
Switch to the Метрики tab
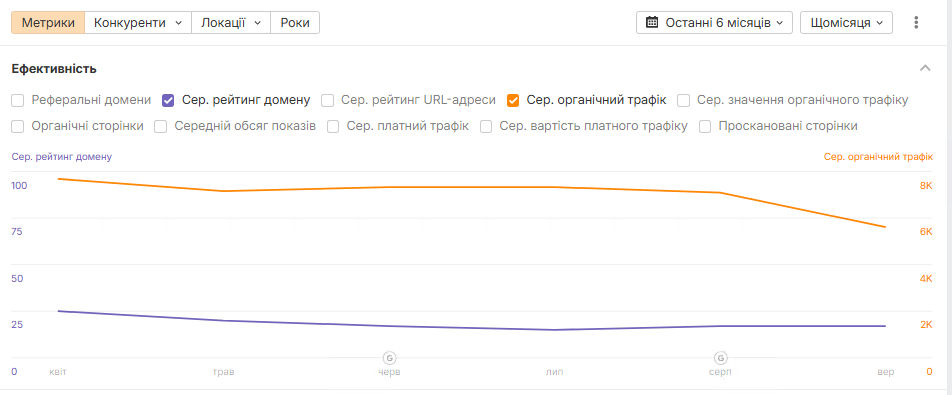(x=48, y=23)
